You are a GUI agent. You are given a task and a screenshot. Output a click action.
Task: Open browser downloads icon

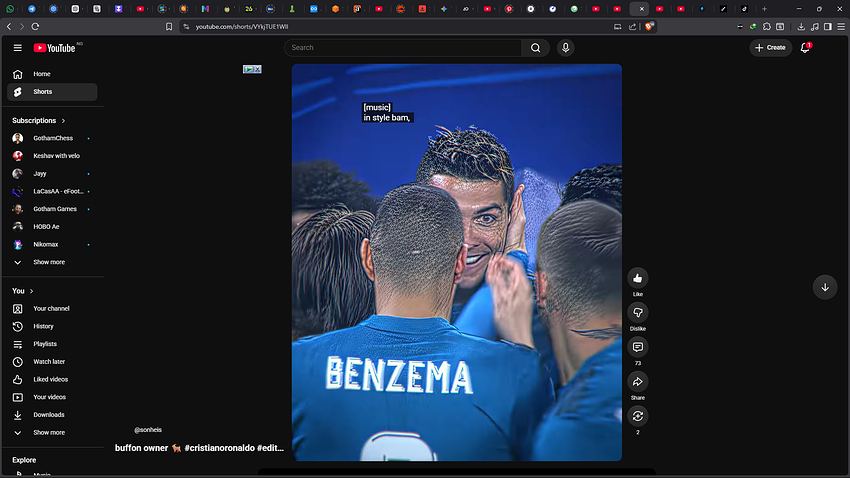click(x=801, y=27)
